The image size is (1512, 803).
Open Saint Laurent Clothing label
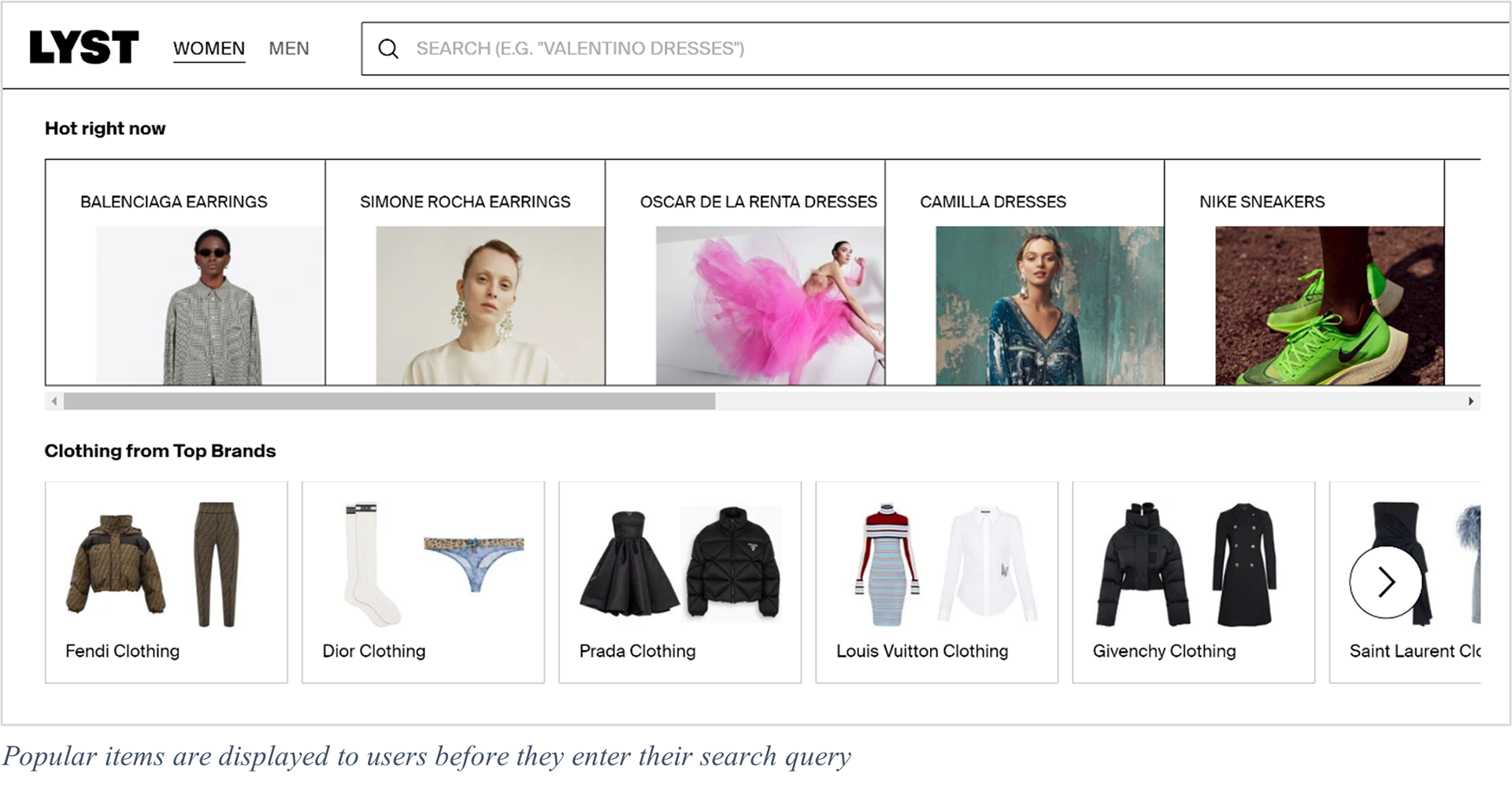[x=1415, y=651]
